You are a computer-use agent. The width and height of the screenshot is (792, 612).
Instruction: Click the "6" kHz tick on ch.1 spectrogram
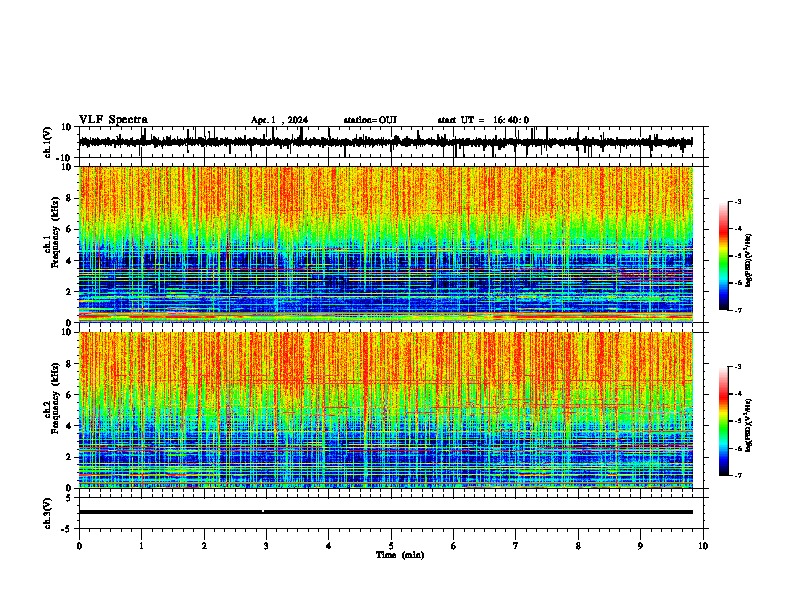69,229
